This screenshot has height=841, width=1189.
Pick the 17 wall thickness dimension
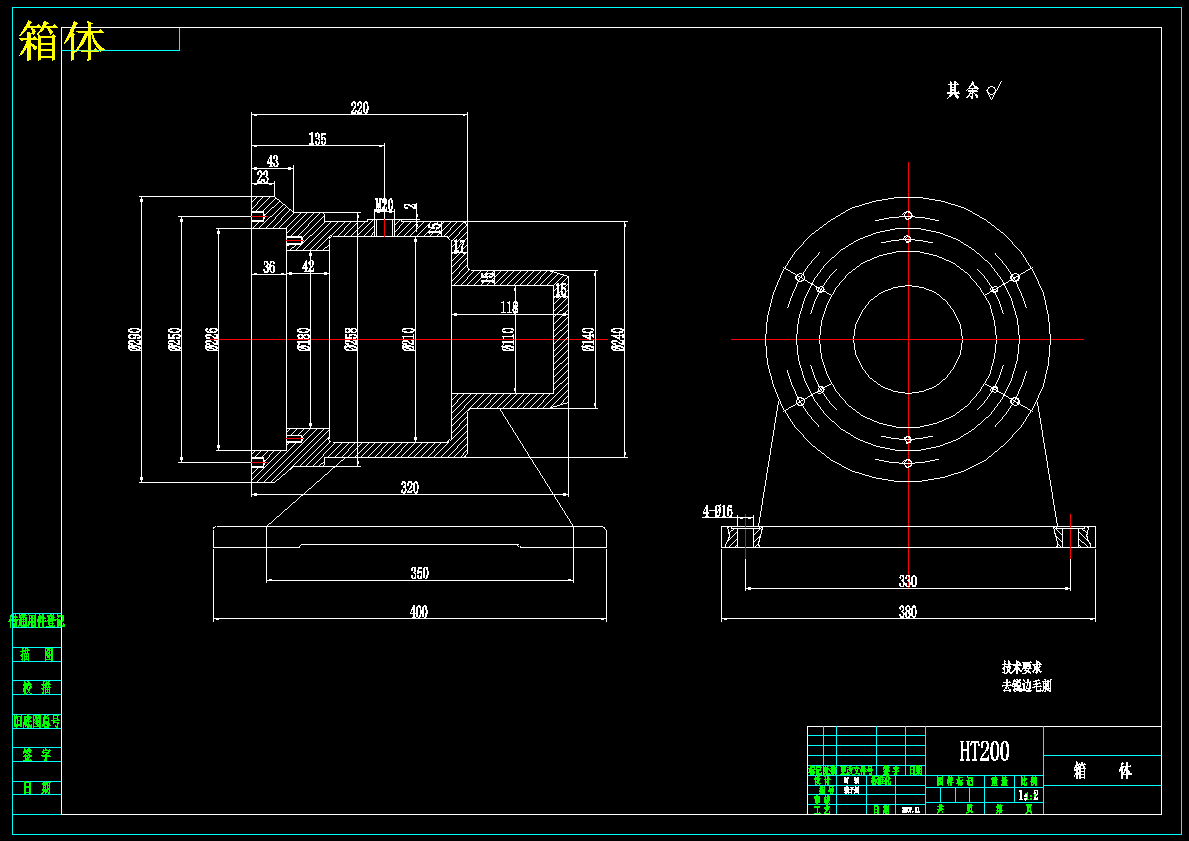[459, 246]
